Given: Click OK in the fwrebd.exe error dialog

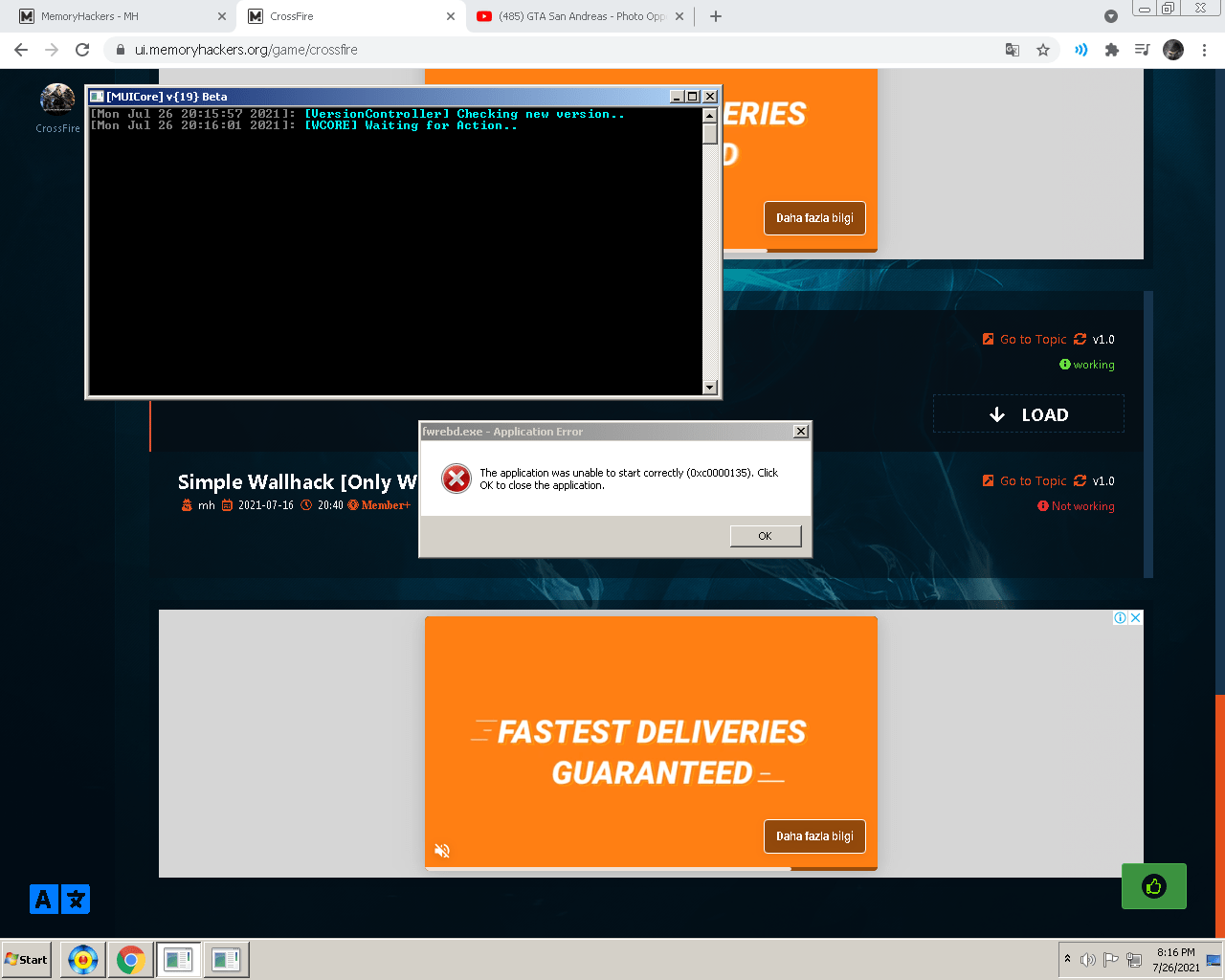Looking at the screenshot, I should pyautogui.click(x=765, y=536).
